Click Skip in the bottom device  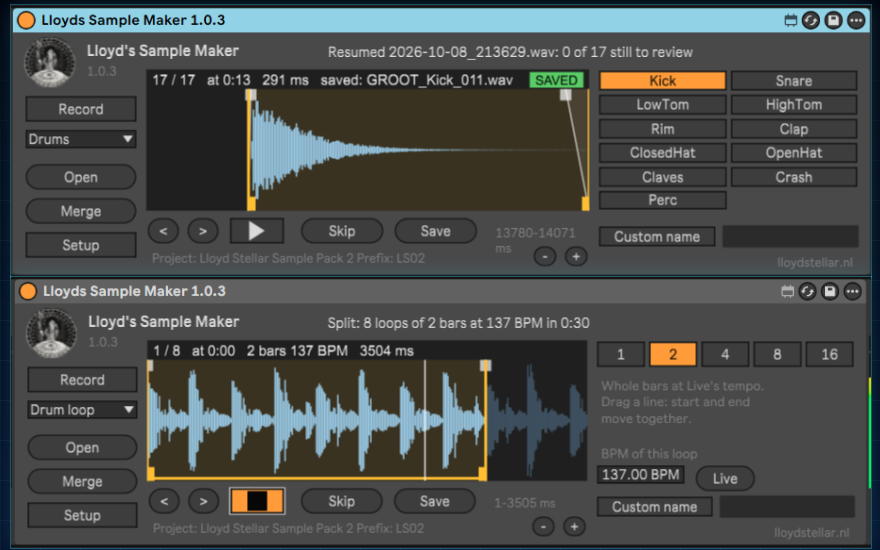(341, 501)
